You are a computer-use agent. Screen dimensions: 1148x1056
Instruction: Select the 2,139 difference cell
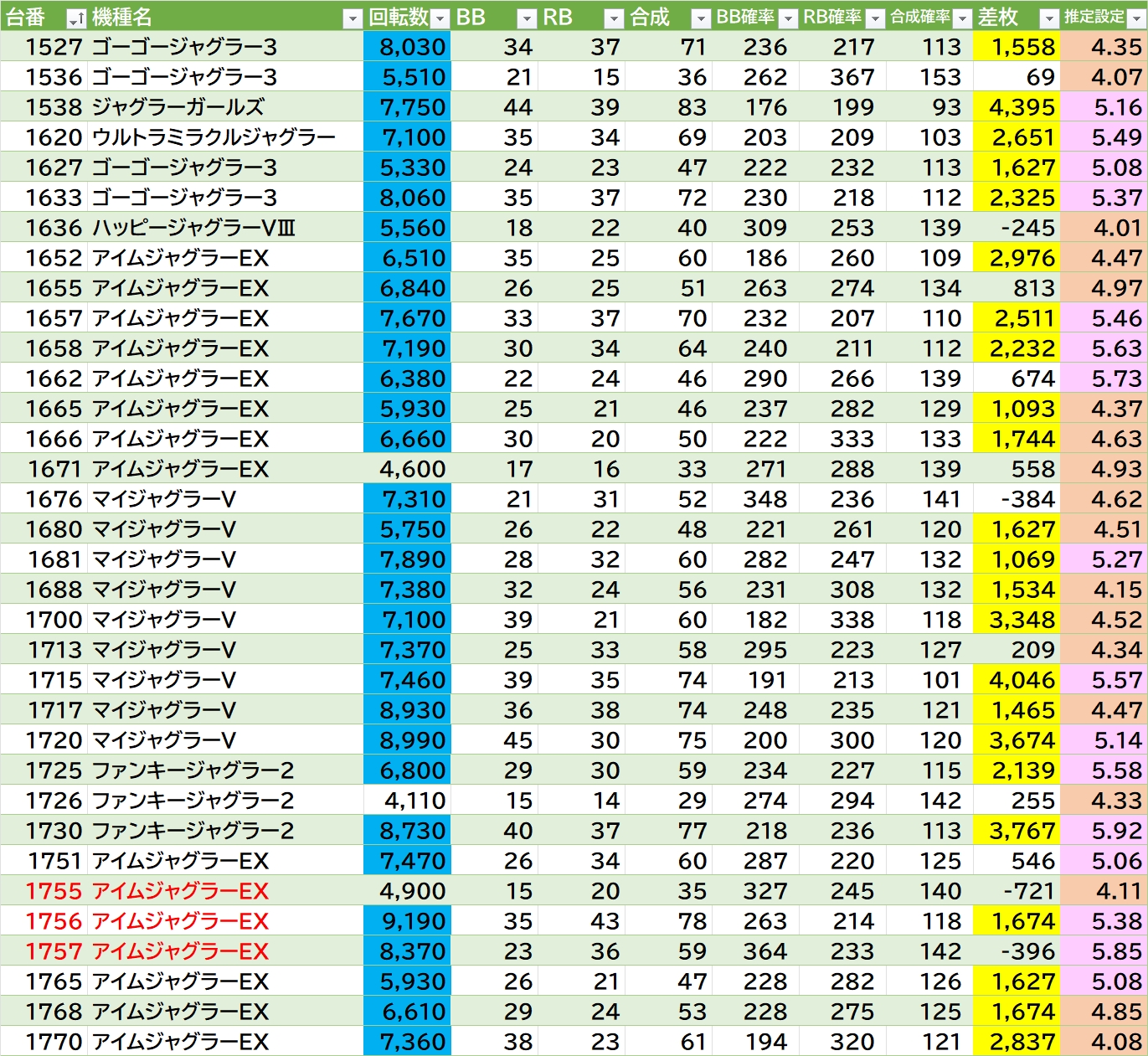(1017, 770)
